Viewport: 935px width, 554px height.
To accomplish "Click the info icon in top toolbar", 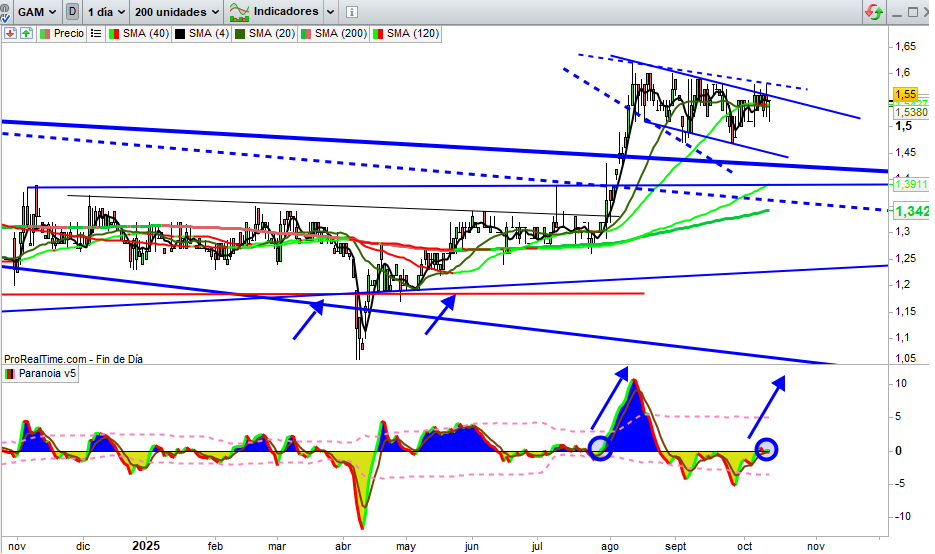I will (x=349, y=12).
